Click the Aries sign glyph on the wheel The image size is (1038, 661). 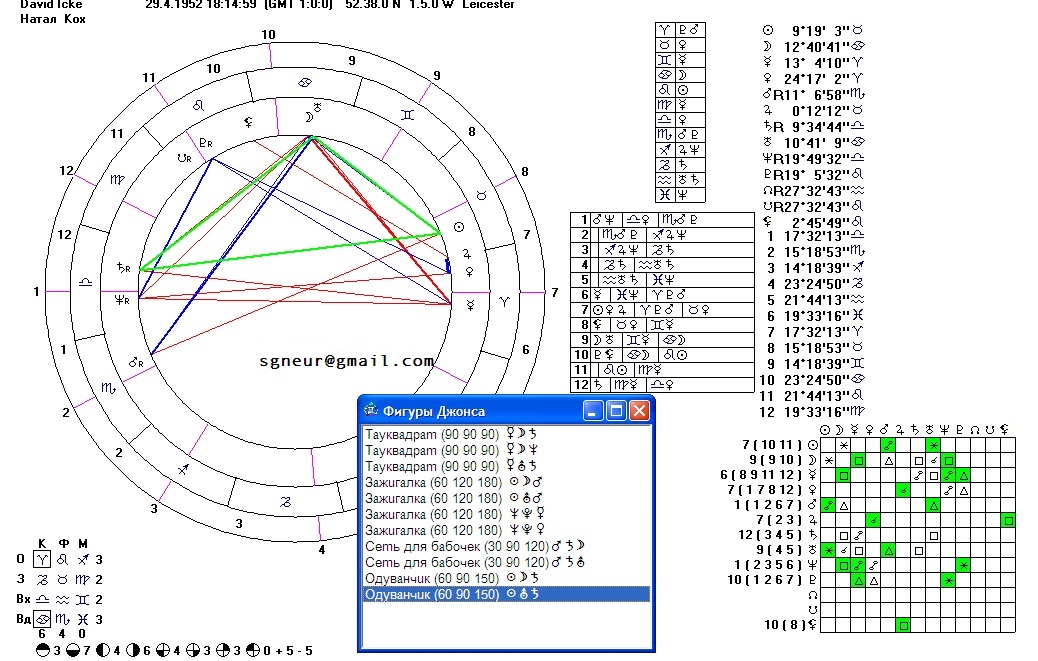pyautogui.click(x=505, y=299)
